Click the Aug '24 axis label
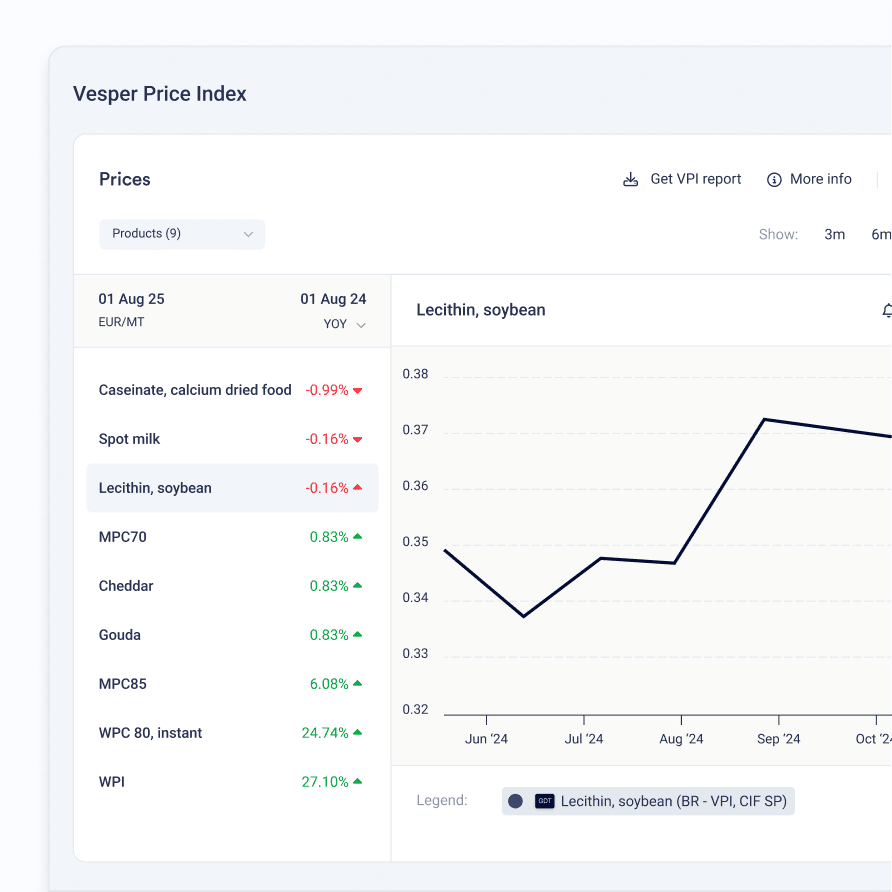892x892 pixels. (x=681, y=739)
